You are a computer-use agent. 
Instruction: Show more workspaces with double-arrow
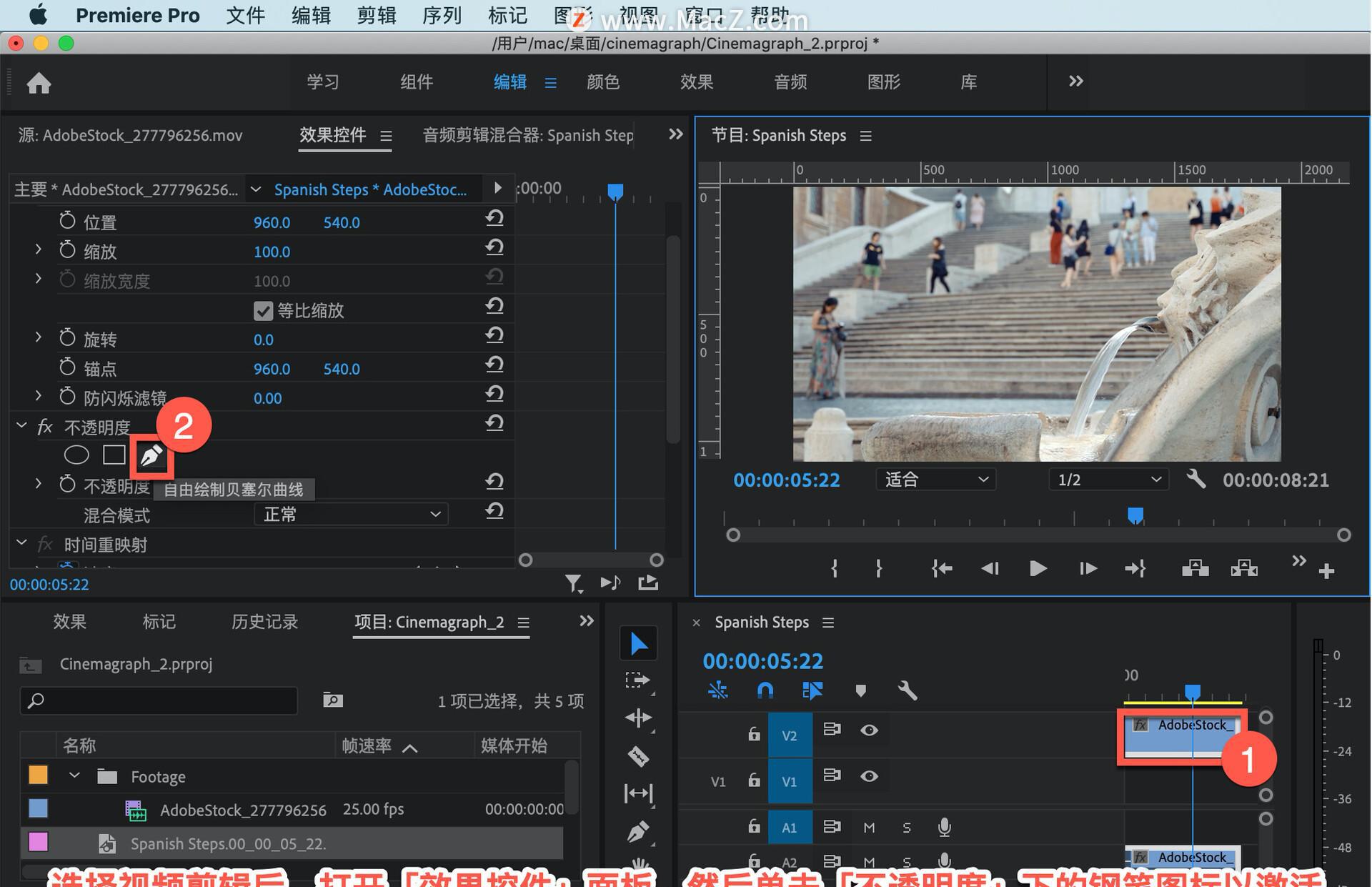(1075, 81)
